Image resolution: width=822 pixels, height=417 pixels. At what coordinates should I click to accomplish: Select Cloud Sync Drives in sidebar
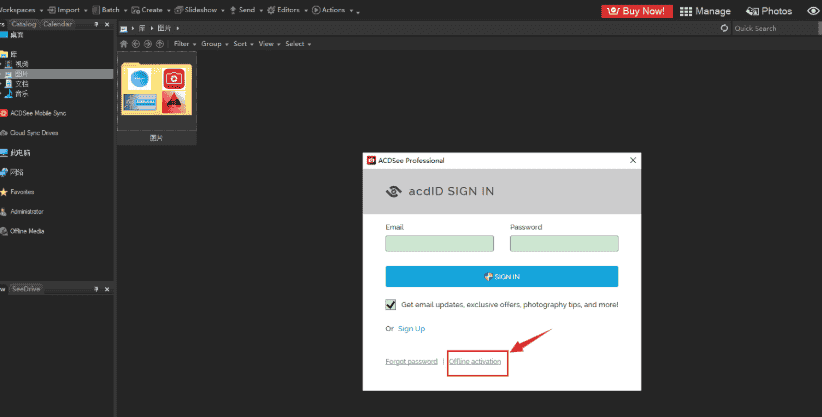pyautogui.click(x=34, y=132)
